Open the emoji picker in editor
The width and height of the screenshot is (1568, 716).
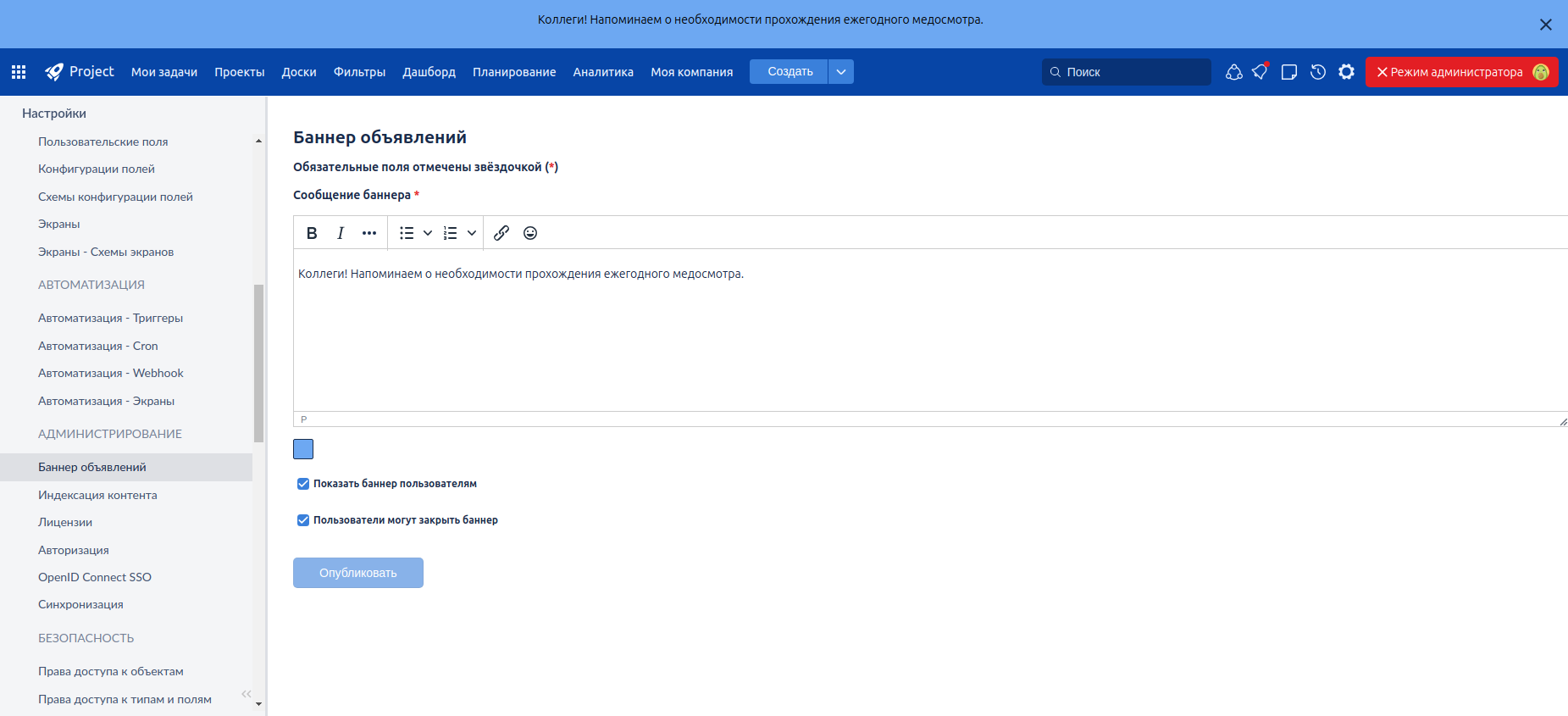530,233
